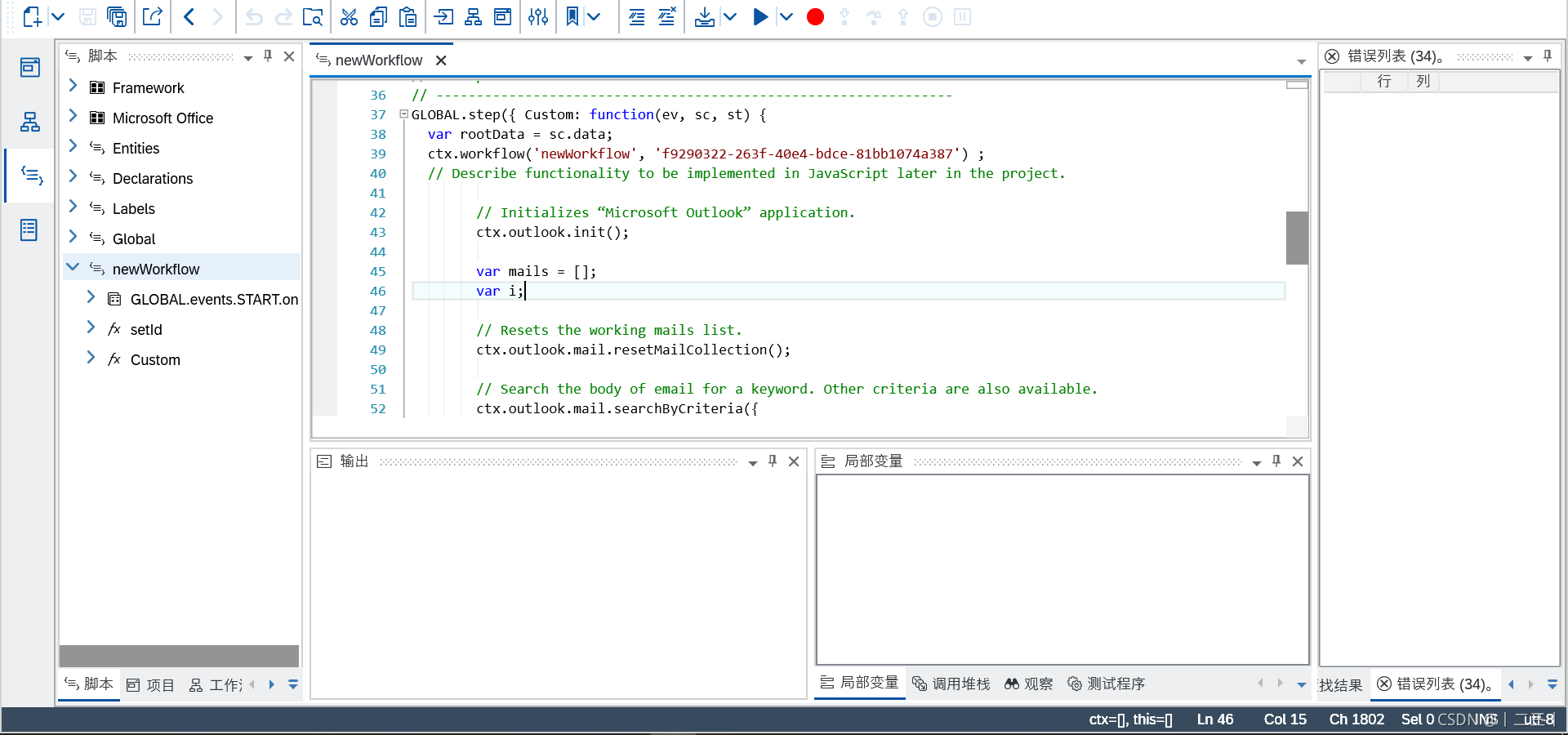Open the bookmark dropdown arrow

[x=594, y=16]
